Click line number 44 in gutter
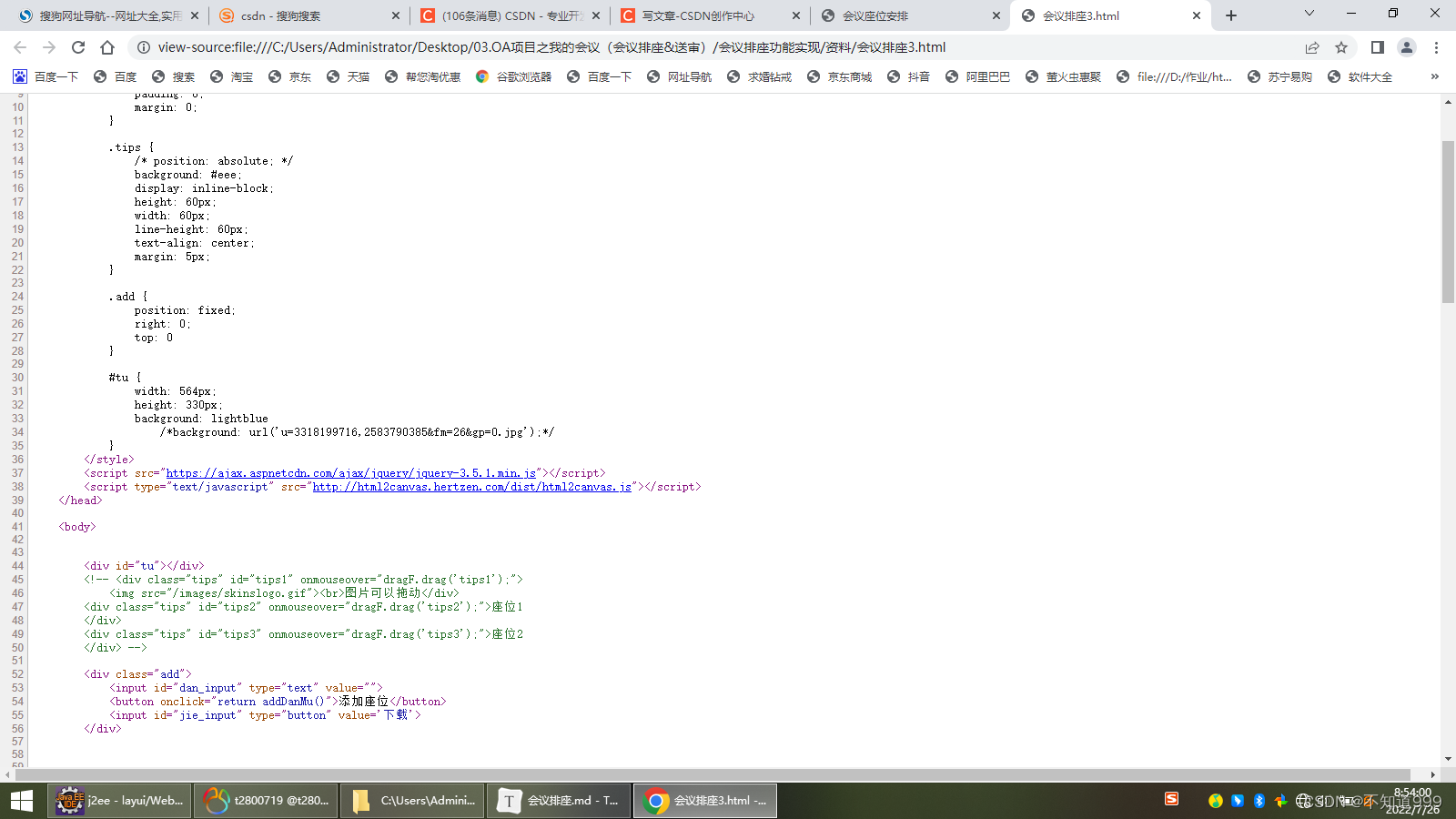 [17, 566]
